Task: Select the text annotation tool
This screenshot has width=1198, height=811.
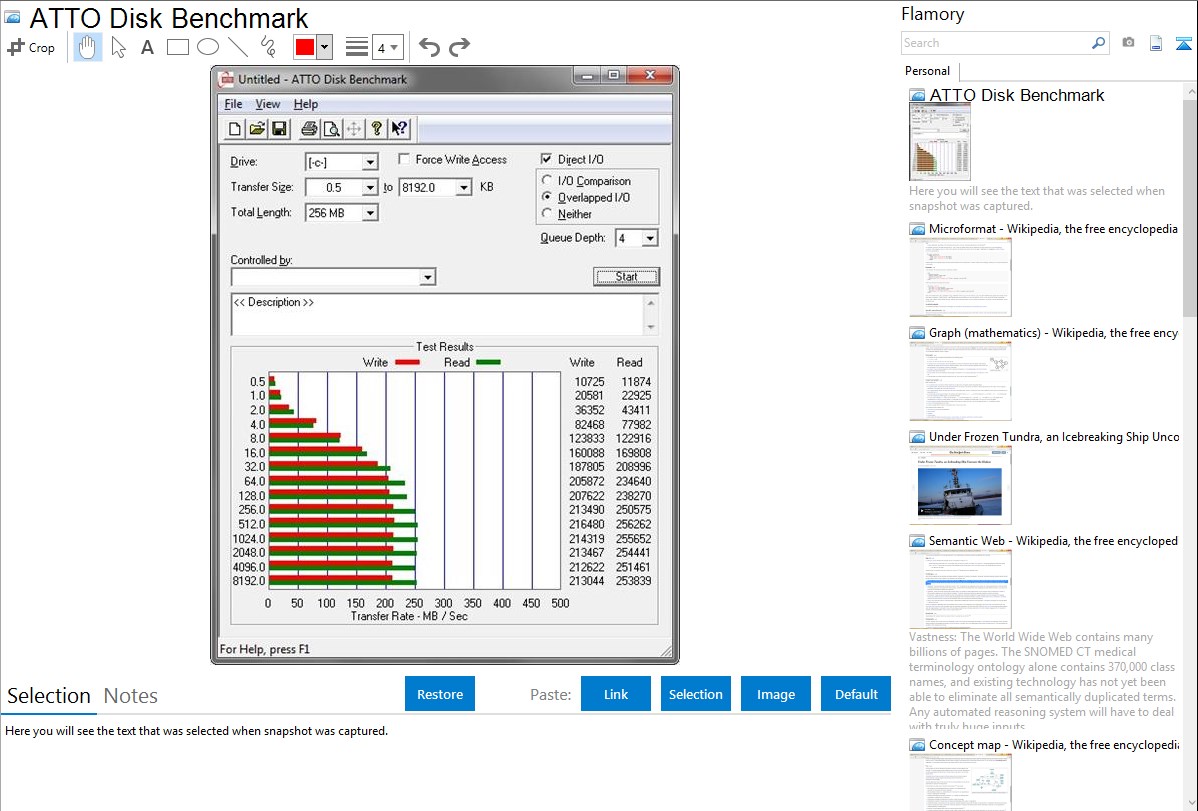Action: (x=147, y=47)
